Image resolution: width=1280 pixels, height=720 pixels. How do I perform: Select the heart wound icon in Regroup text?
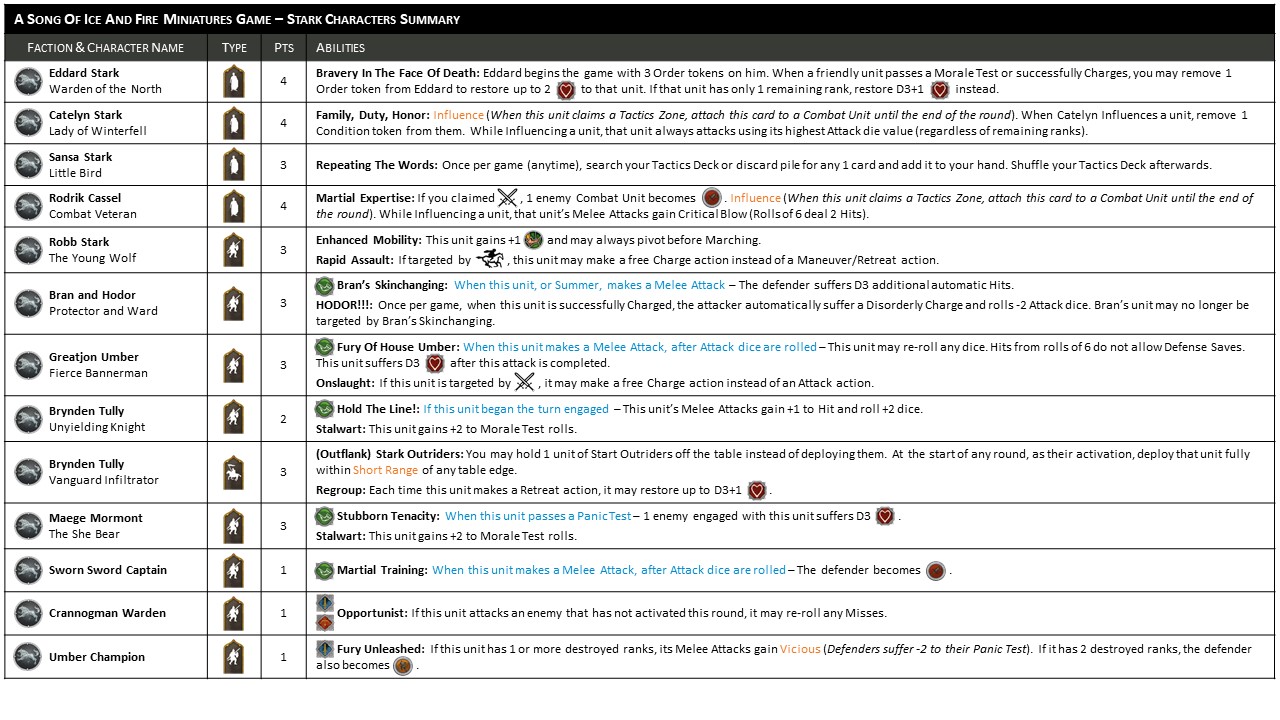[x=757, y=490]
